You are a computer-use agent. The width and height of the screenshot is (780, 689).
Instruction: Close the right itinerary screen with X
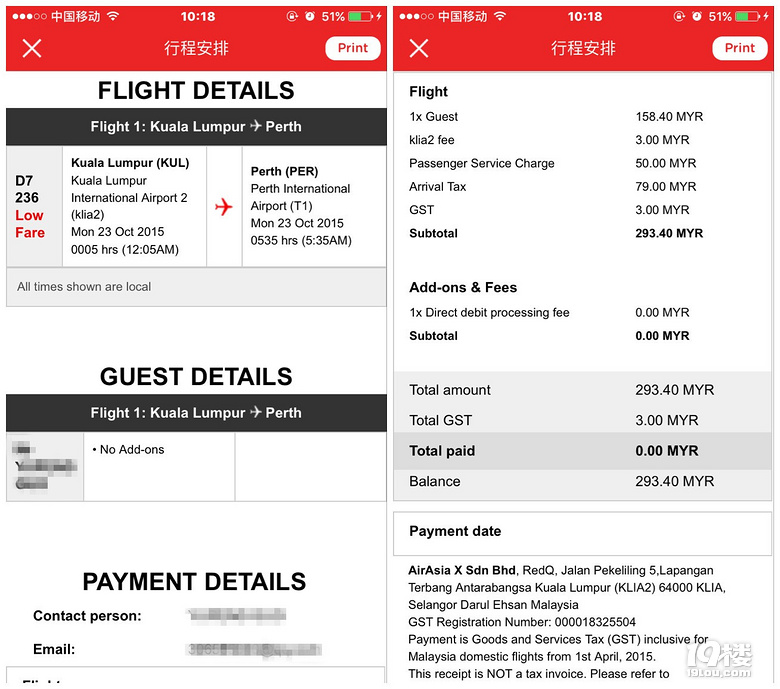tap(419, 48)
